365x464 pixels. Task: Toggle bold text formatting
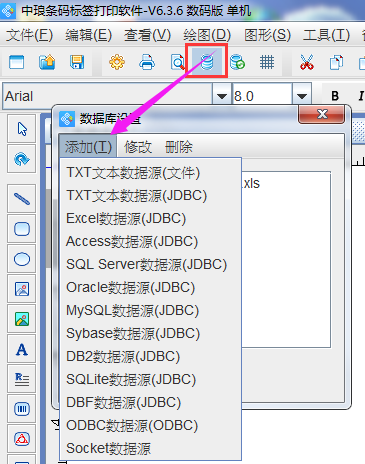tap(335, 96)
